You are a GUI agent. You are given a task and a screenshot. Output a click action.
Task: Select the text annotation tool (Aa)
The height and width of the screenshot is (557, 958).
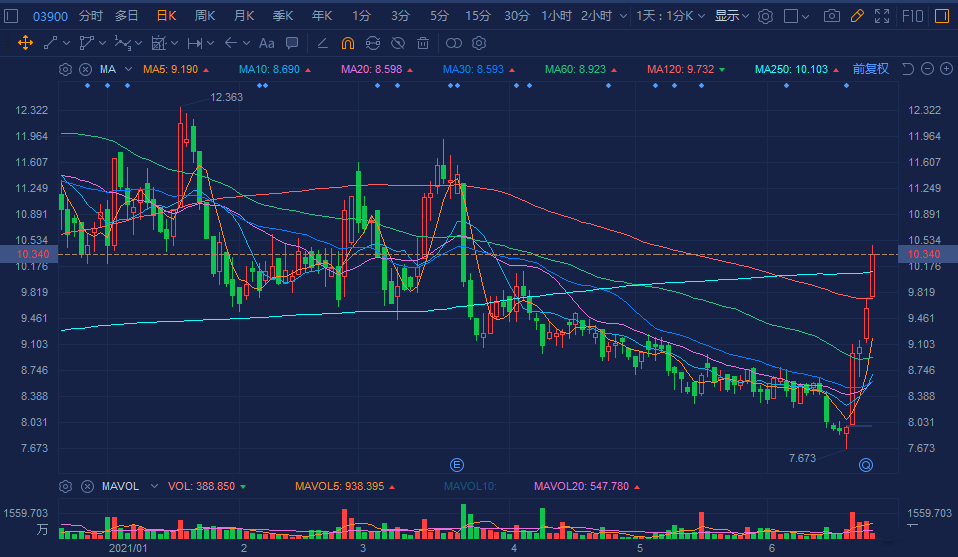pos(266,43)
